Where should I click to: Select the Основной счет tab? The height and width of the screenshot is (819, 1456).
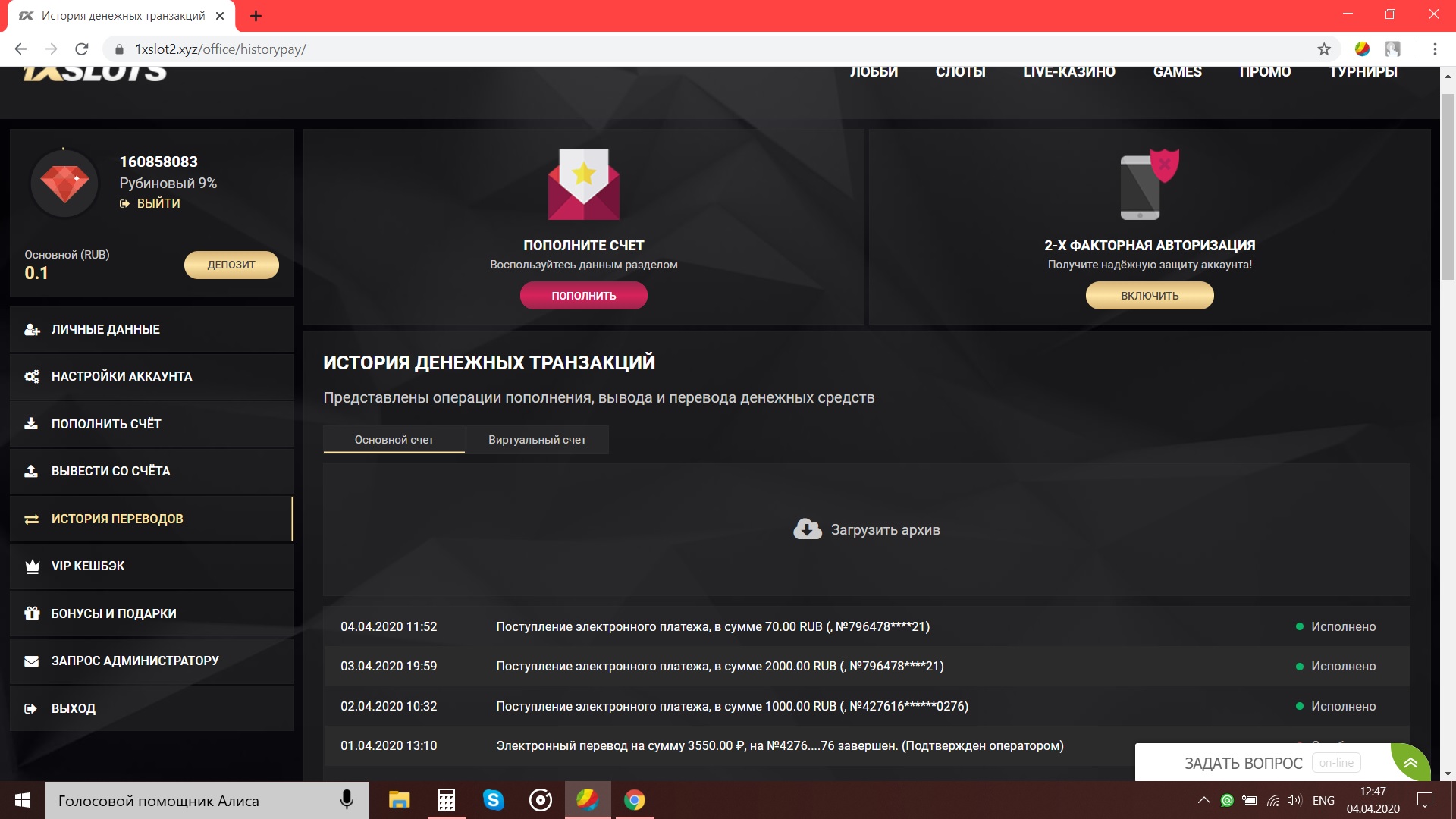tap(394, 440)
